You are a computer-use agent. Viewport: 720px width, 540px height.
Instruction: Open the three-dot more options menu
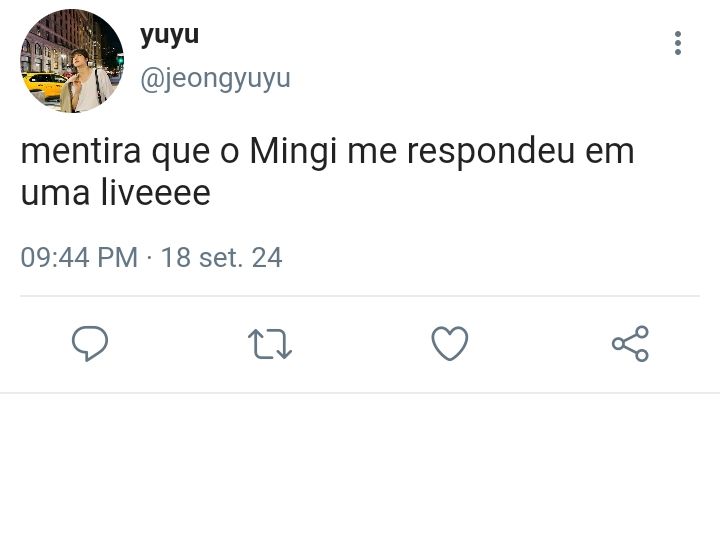point(678,43)
